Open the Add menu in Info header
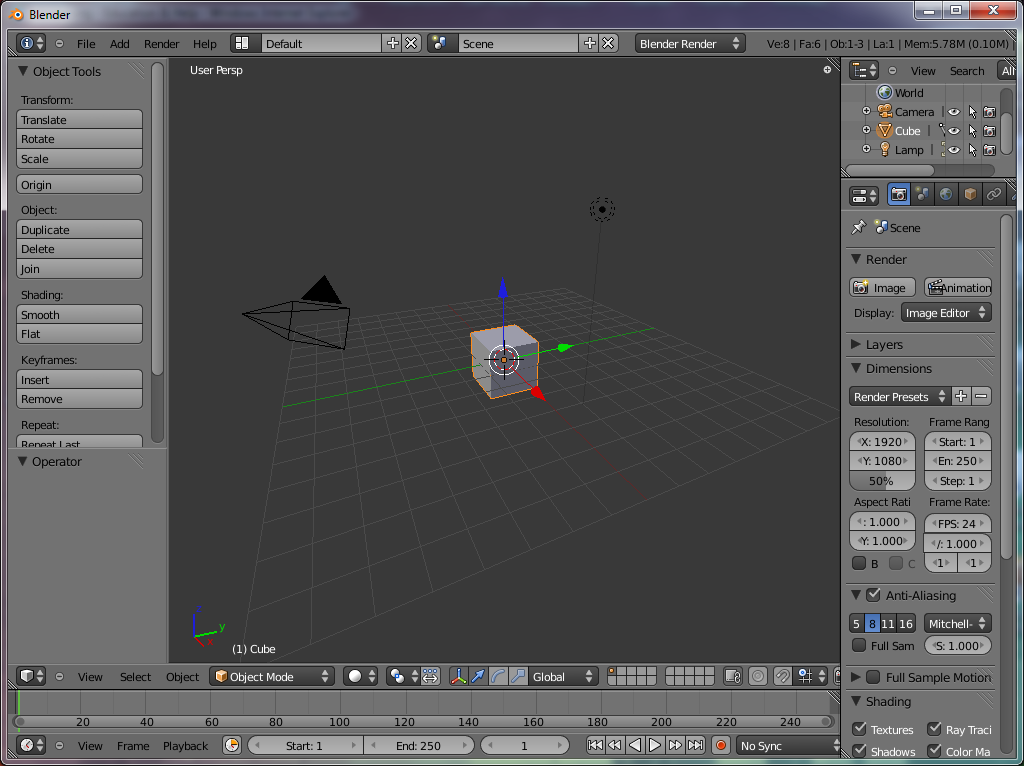Screen dimensions: 1024x766 pyautogui.click(x=120, y=44)
